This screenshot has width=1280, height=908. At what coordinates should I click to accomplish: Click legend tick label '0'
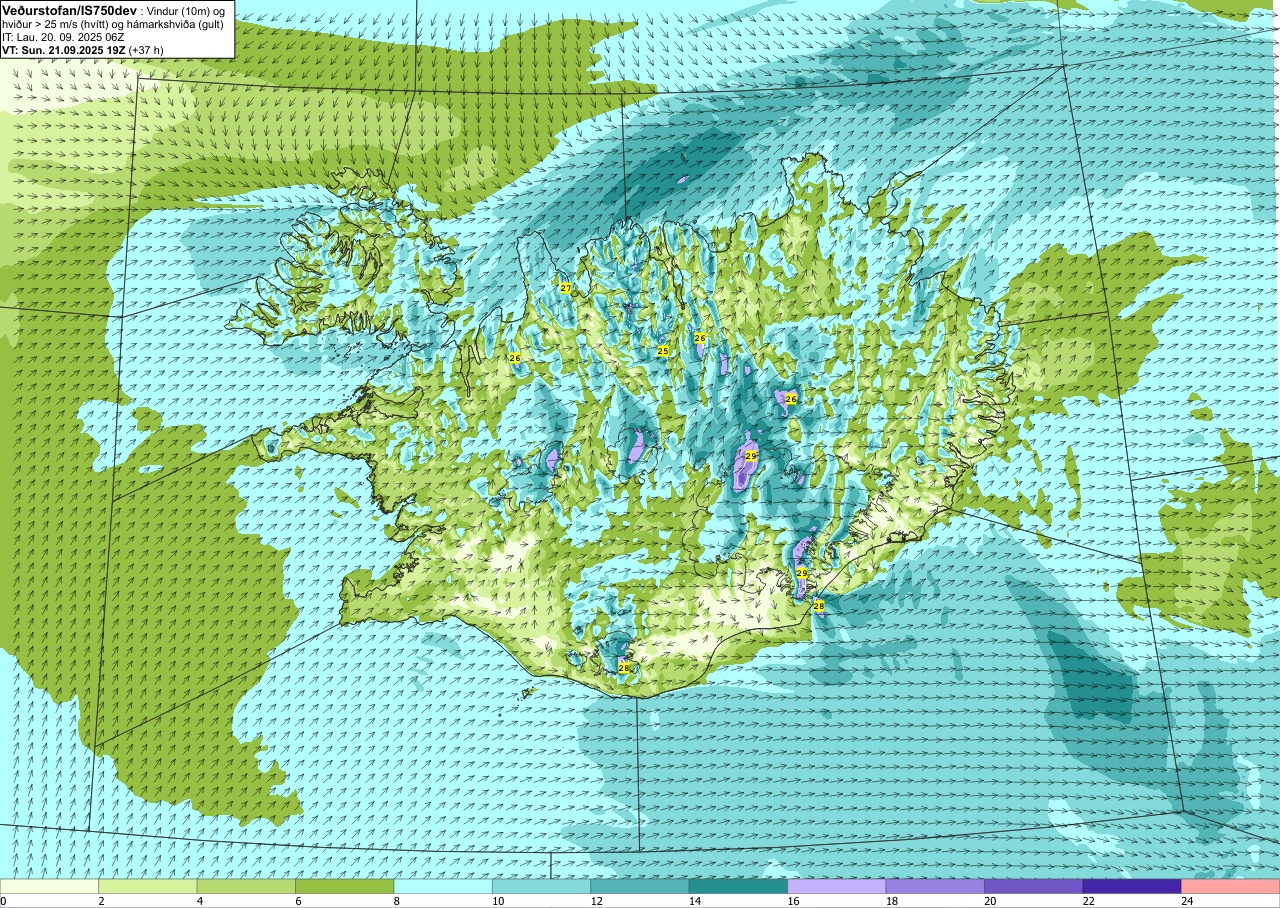3,901
